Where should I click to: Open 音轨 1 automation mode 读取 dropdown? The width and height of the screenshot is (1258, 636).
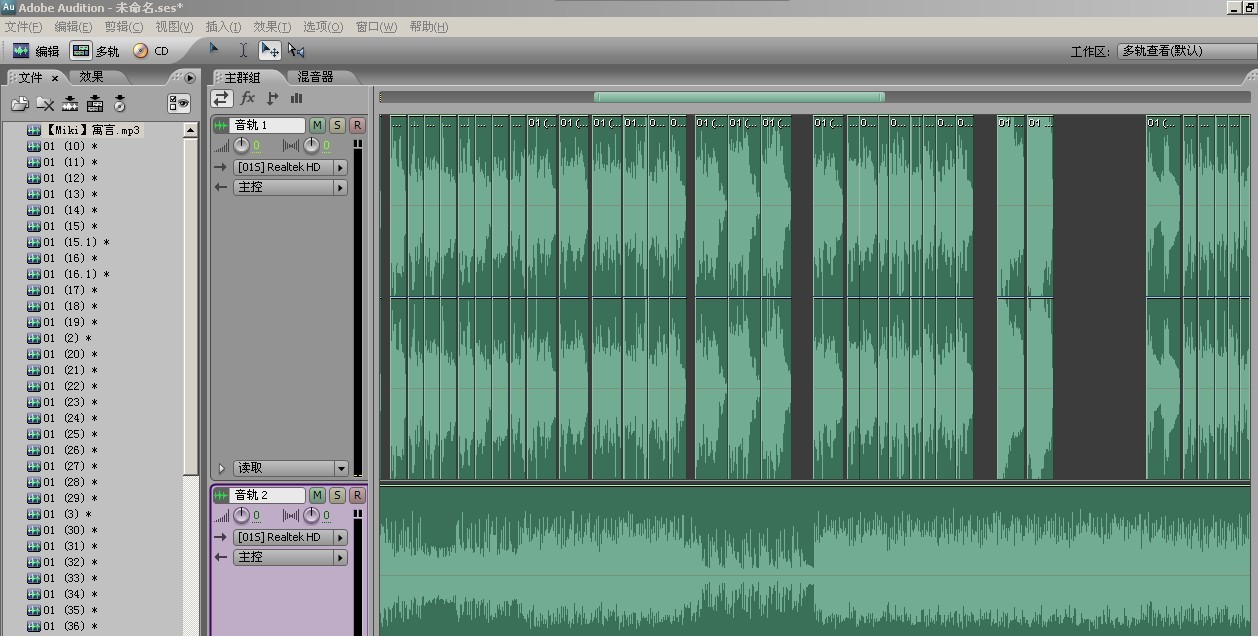click(290, 468)
